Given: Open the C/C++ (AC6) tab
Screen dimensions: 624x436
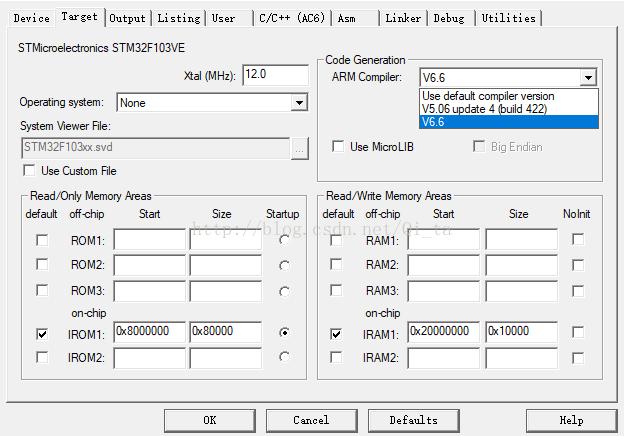Looking at the screenshot, I should coord(292,18).
